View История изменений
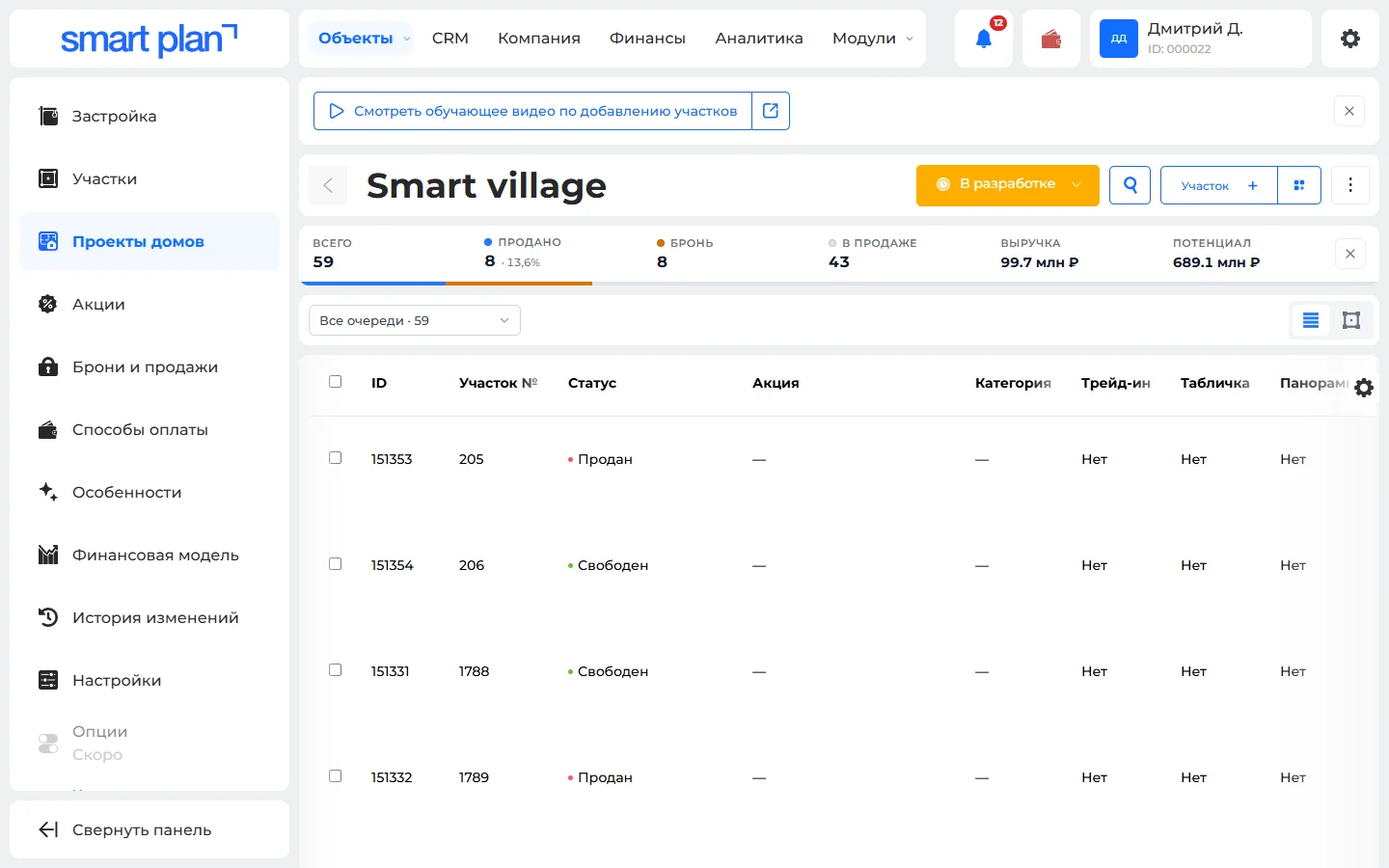This screenshot has height=868, width=1389. (150, 617)
